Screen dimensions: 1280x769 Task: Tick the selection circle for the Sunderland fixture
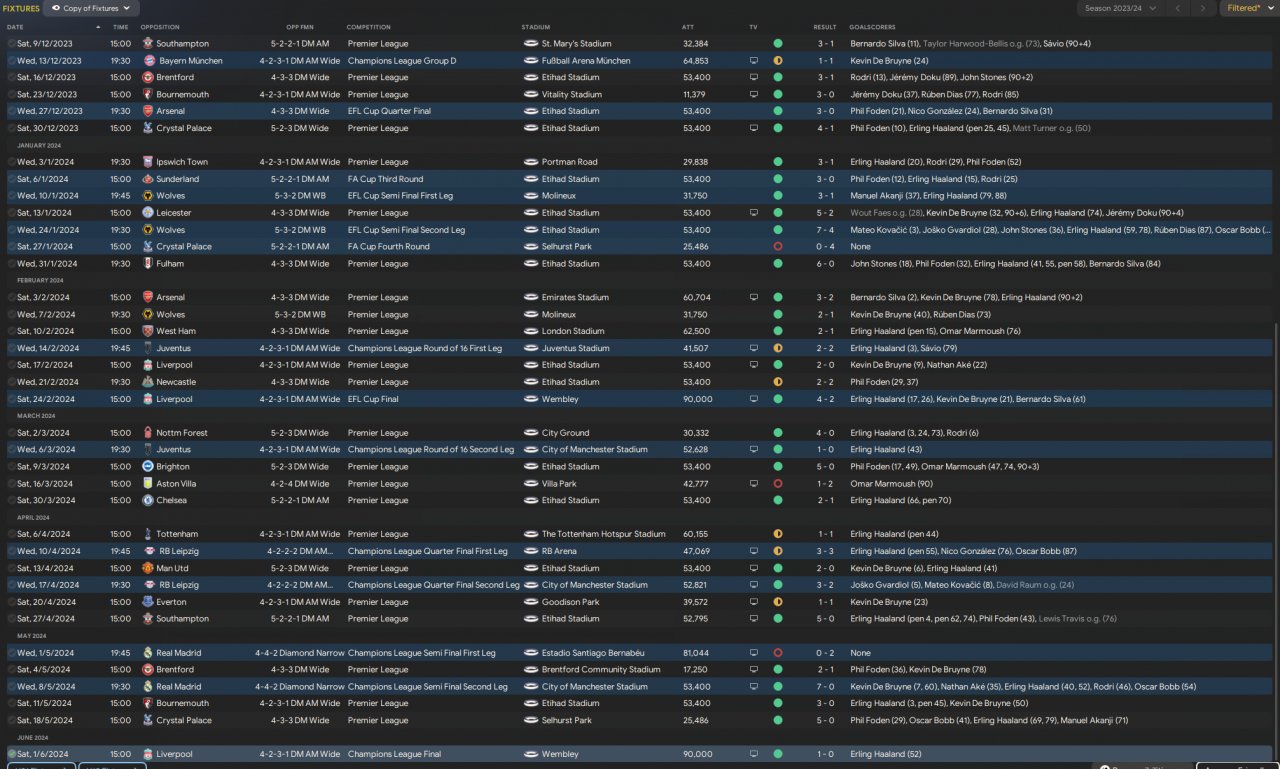11,179
